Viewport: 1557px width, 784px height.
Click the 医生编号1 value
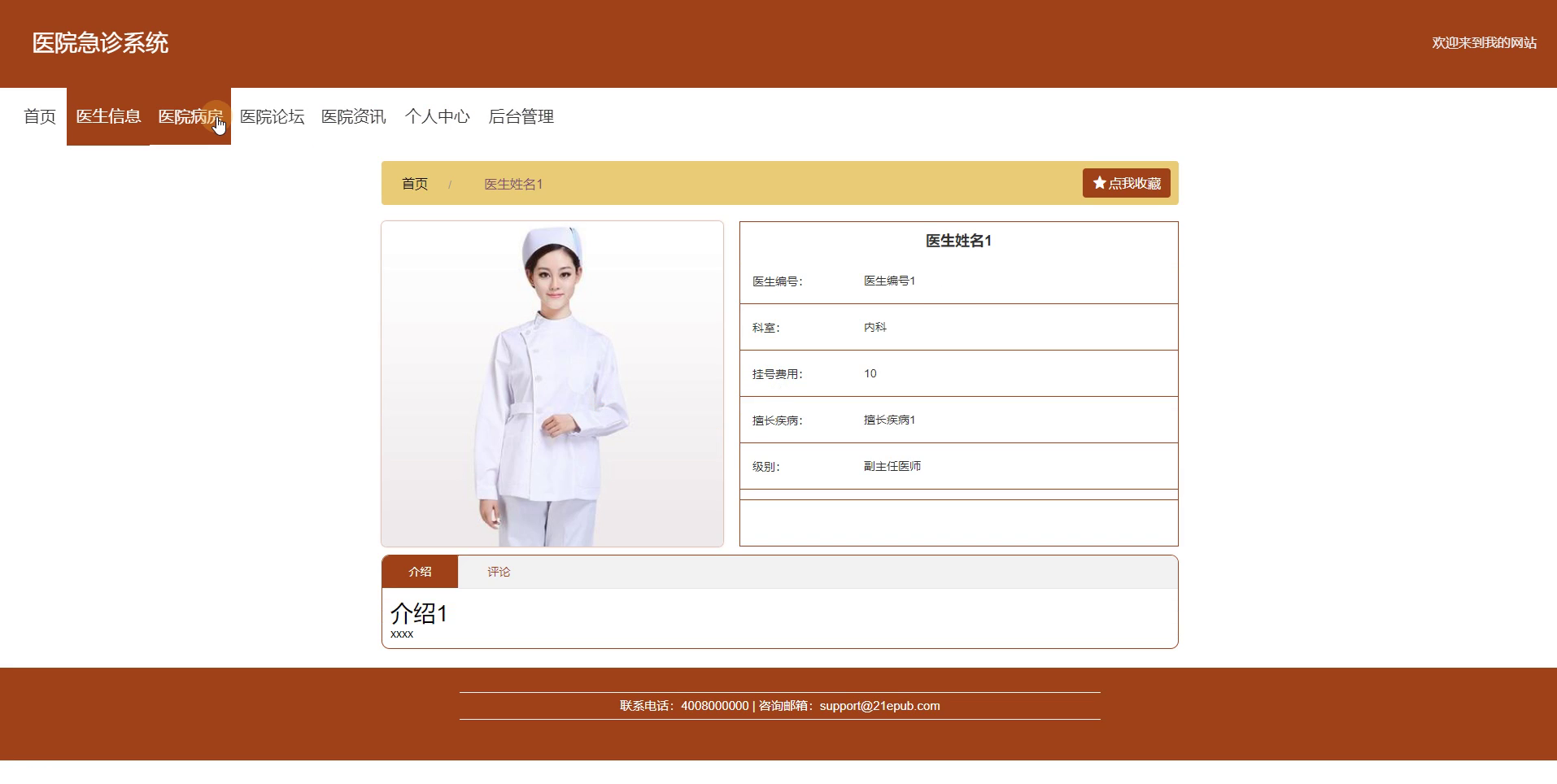(889, 281)
